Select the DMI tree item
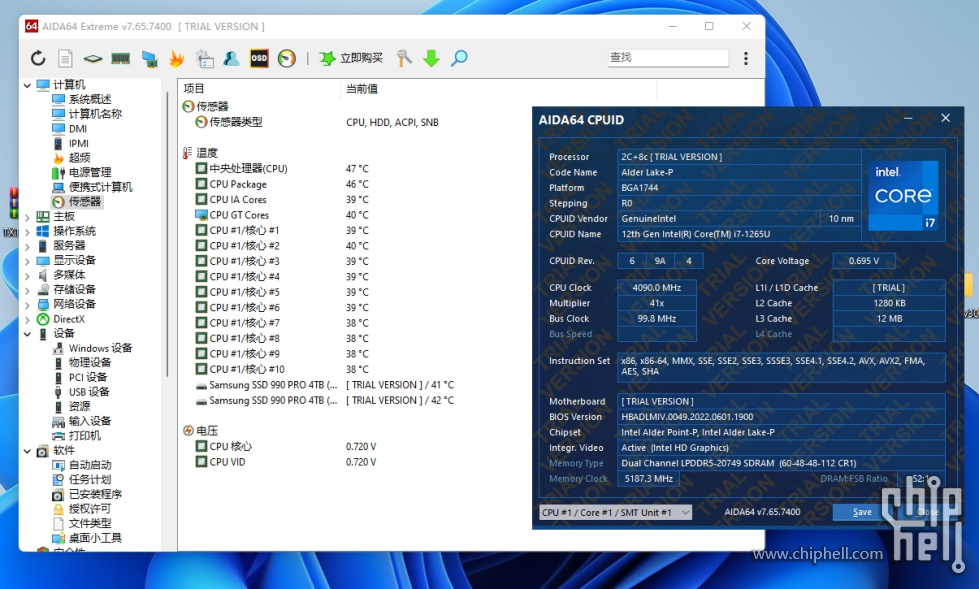The width and height of the screenshot is (979, 589). [77, 129]
